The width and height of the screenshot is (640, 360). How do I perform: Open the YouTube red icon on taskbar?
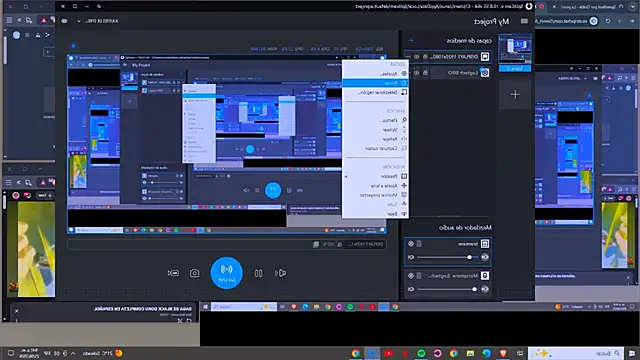point(388,353)
